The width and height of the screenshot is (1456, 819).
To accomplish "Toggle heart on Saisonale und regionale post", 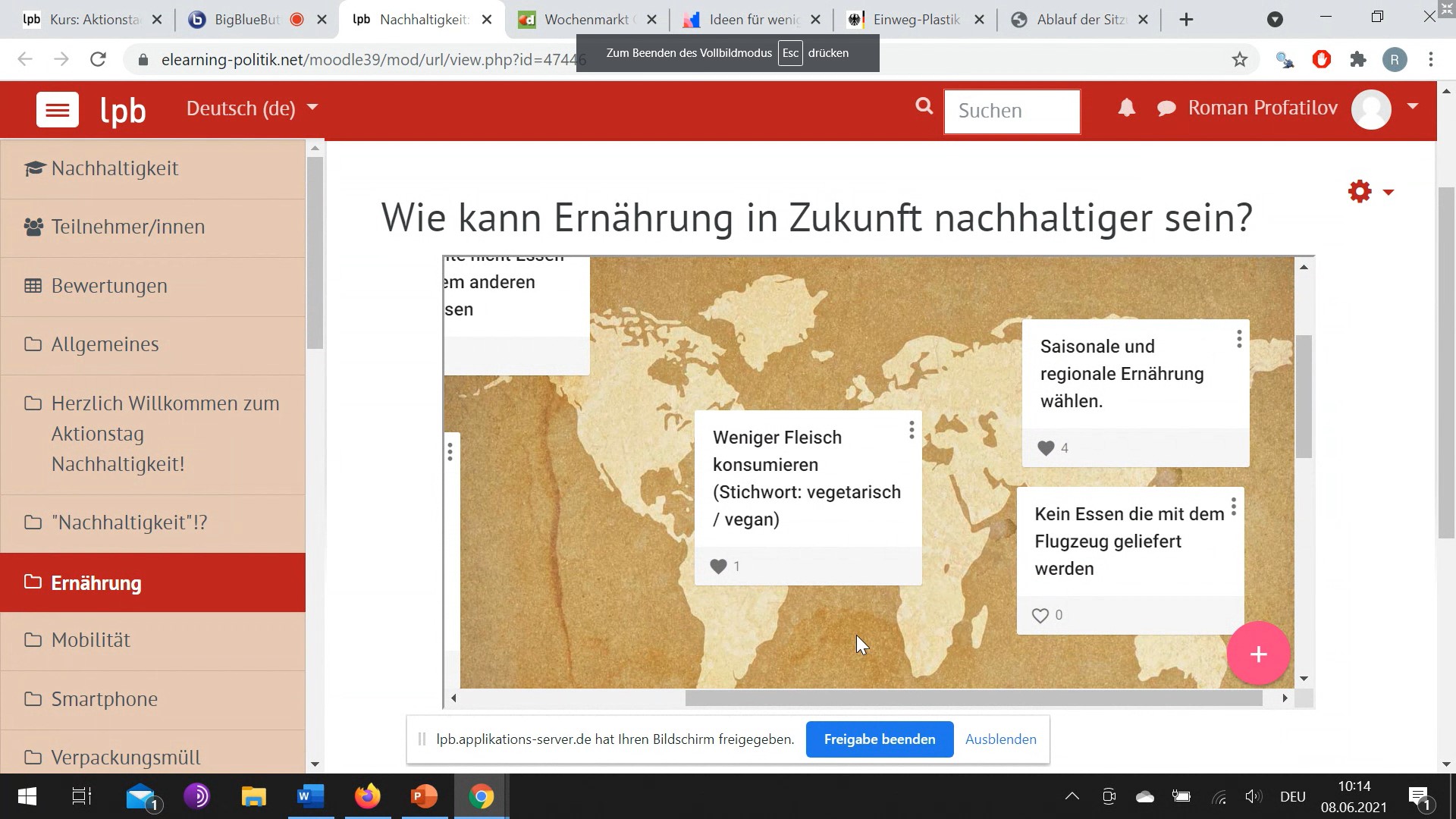I will (1046, 448).
